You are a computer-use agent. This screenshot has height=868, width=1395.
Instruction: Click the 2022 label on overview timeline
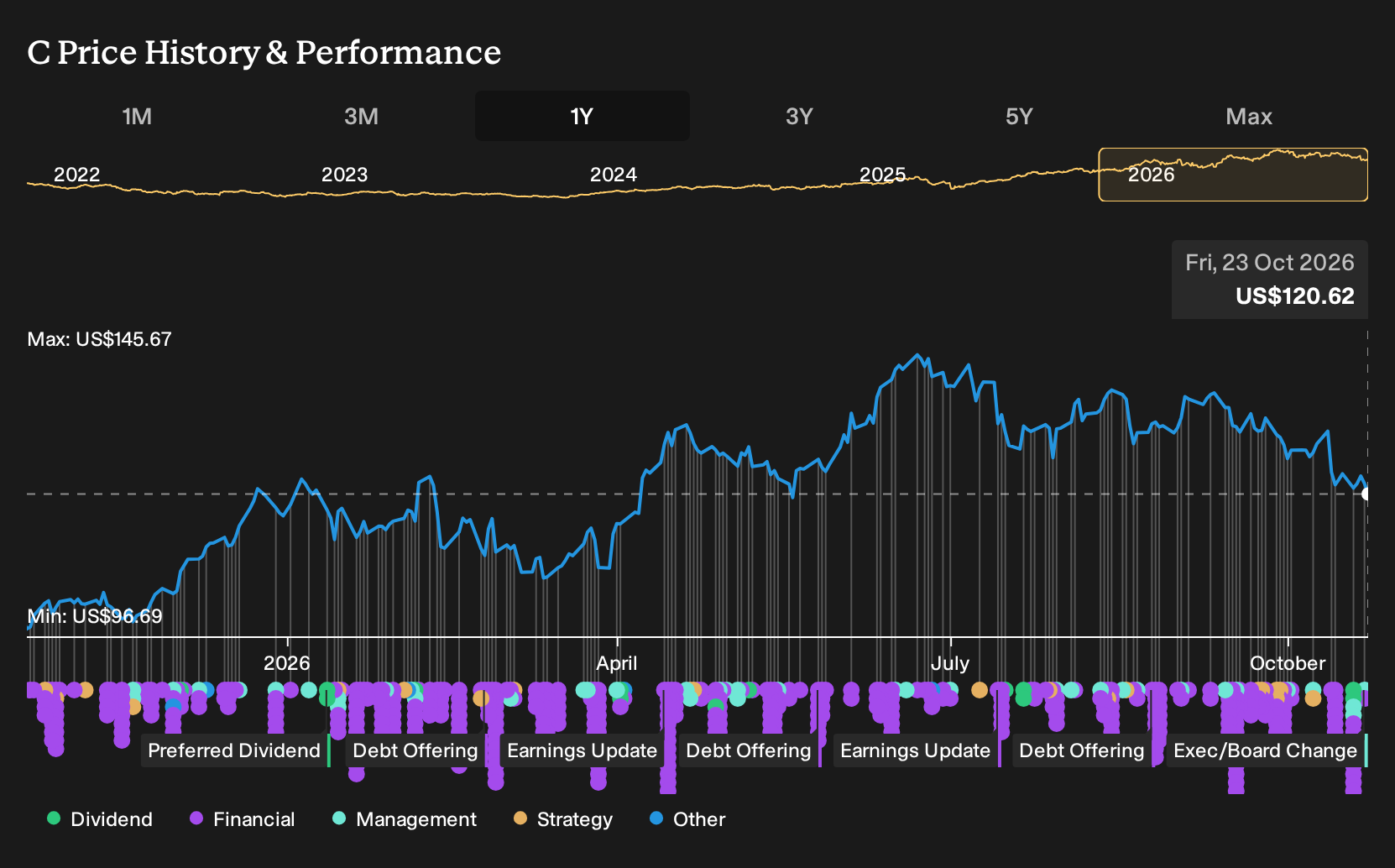tap(77, 175)
